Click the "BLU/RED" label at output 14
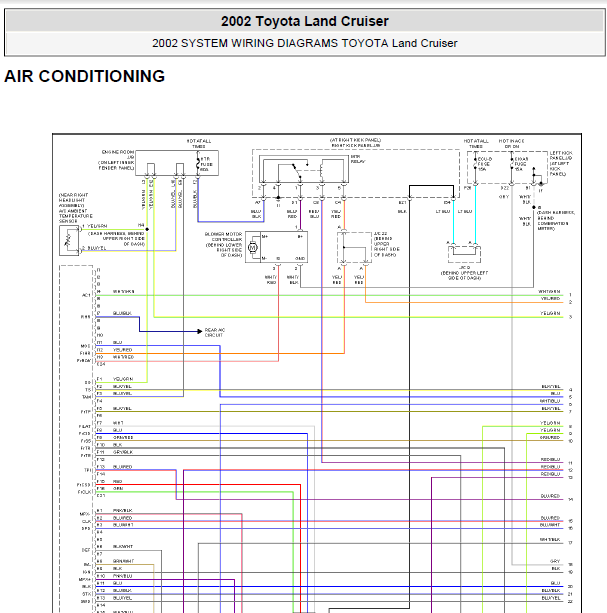The width and height of the screenshot is (607, 613). 550,496
